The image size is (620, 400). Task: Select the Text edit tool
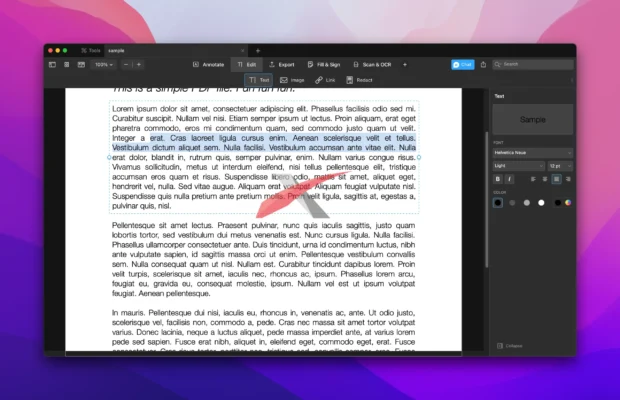[x=259, y=80]
